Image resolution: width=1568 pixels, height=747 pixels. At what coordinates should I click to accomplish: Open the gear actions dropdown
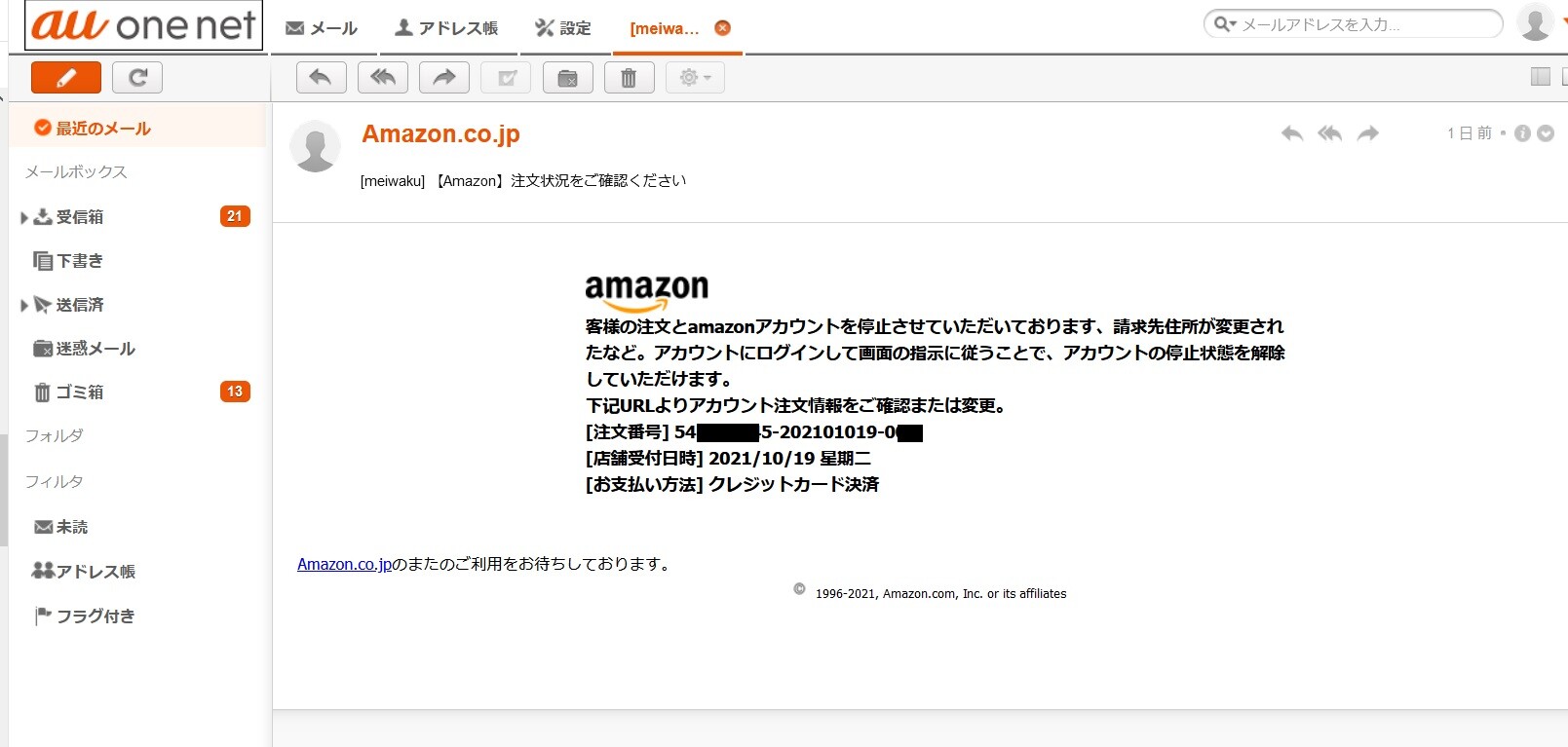coord(695,78)
